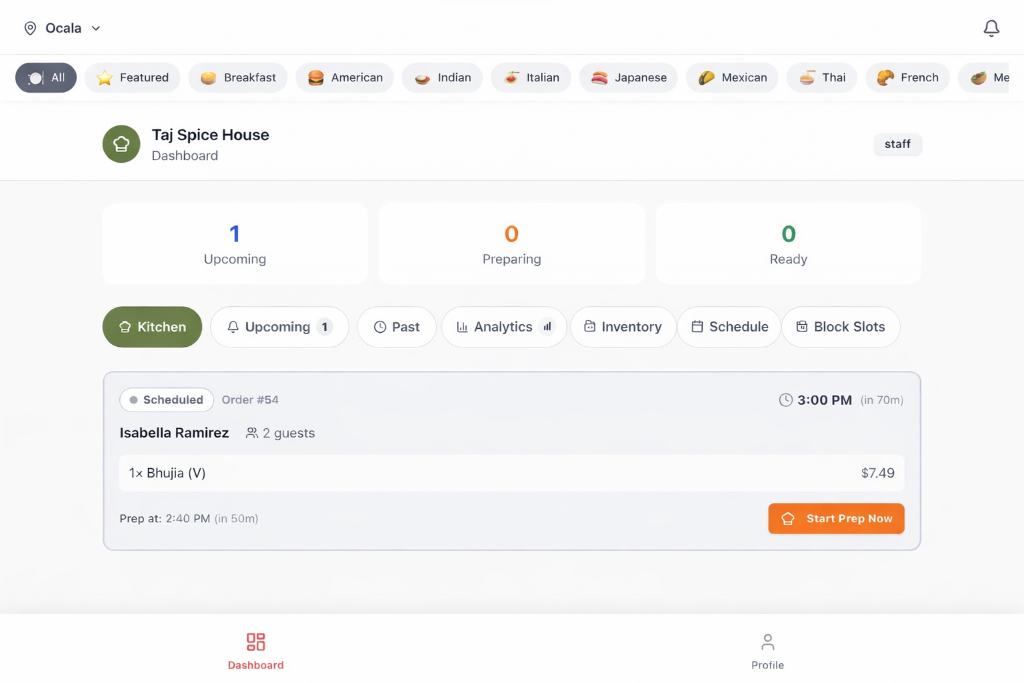Click the guests people icon

point(251,433)
